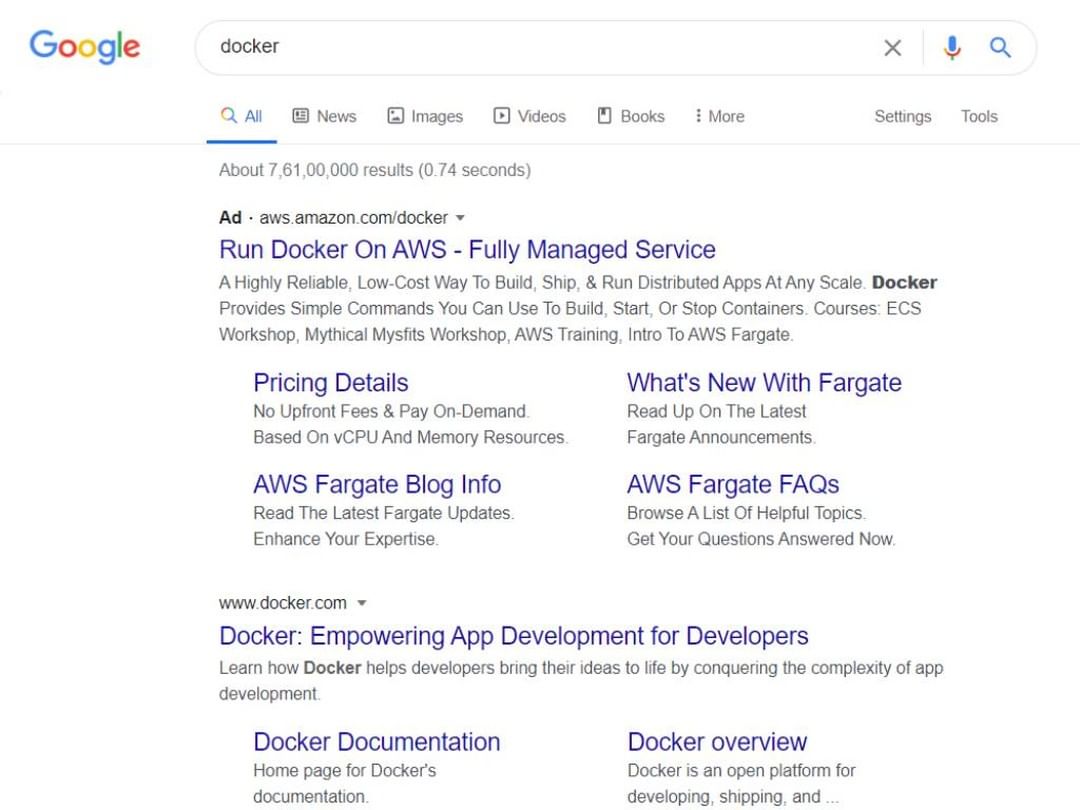Click the results count text About 7,61,00,000 results
Screen dimensions: 1080x810
coord(375,170)
